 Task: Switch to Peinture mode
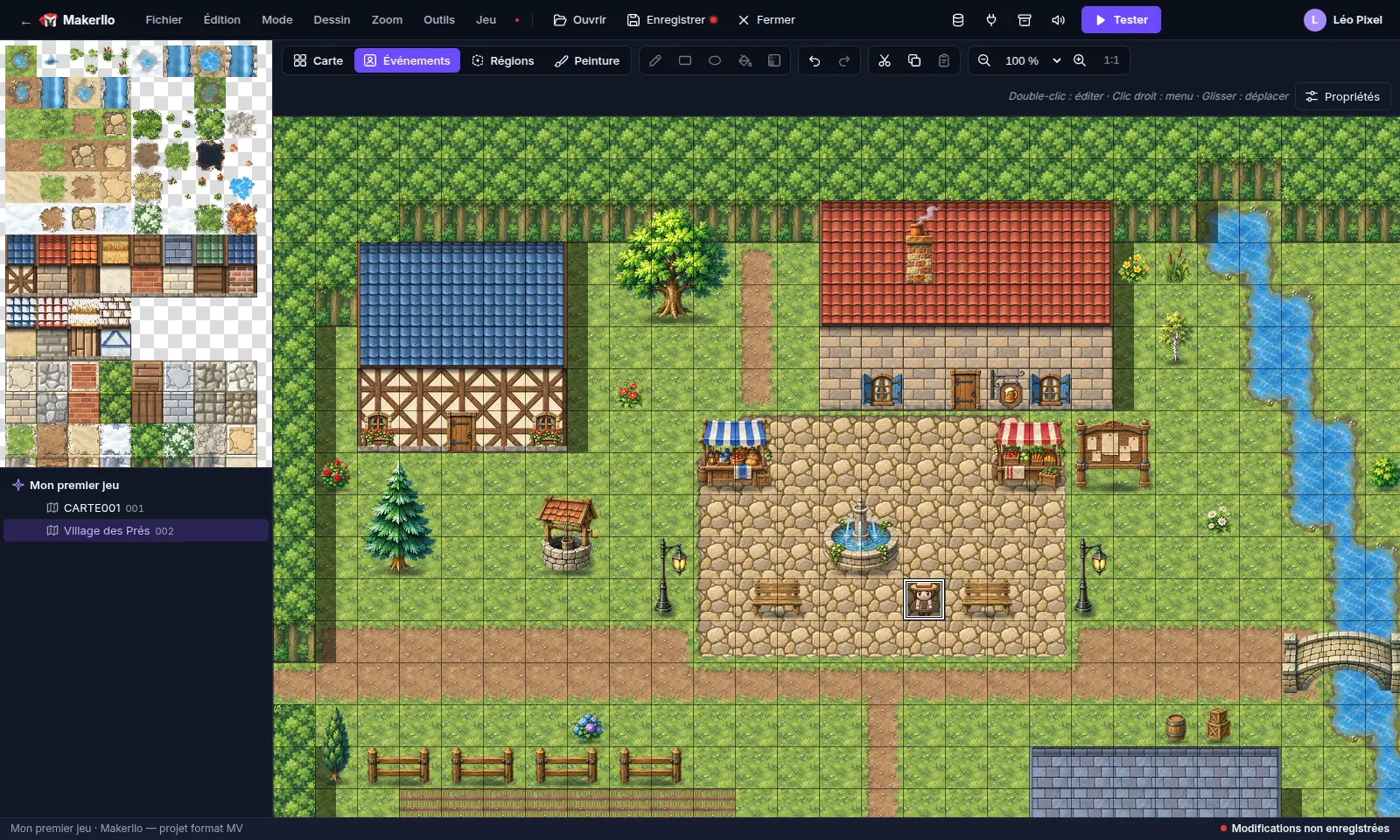[587, 60]
